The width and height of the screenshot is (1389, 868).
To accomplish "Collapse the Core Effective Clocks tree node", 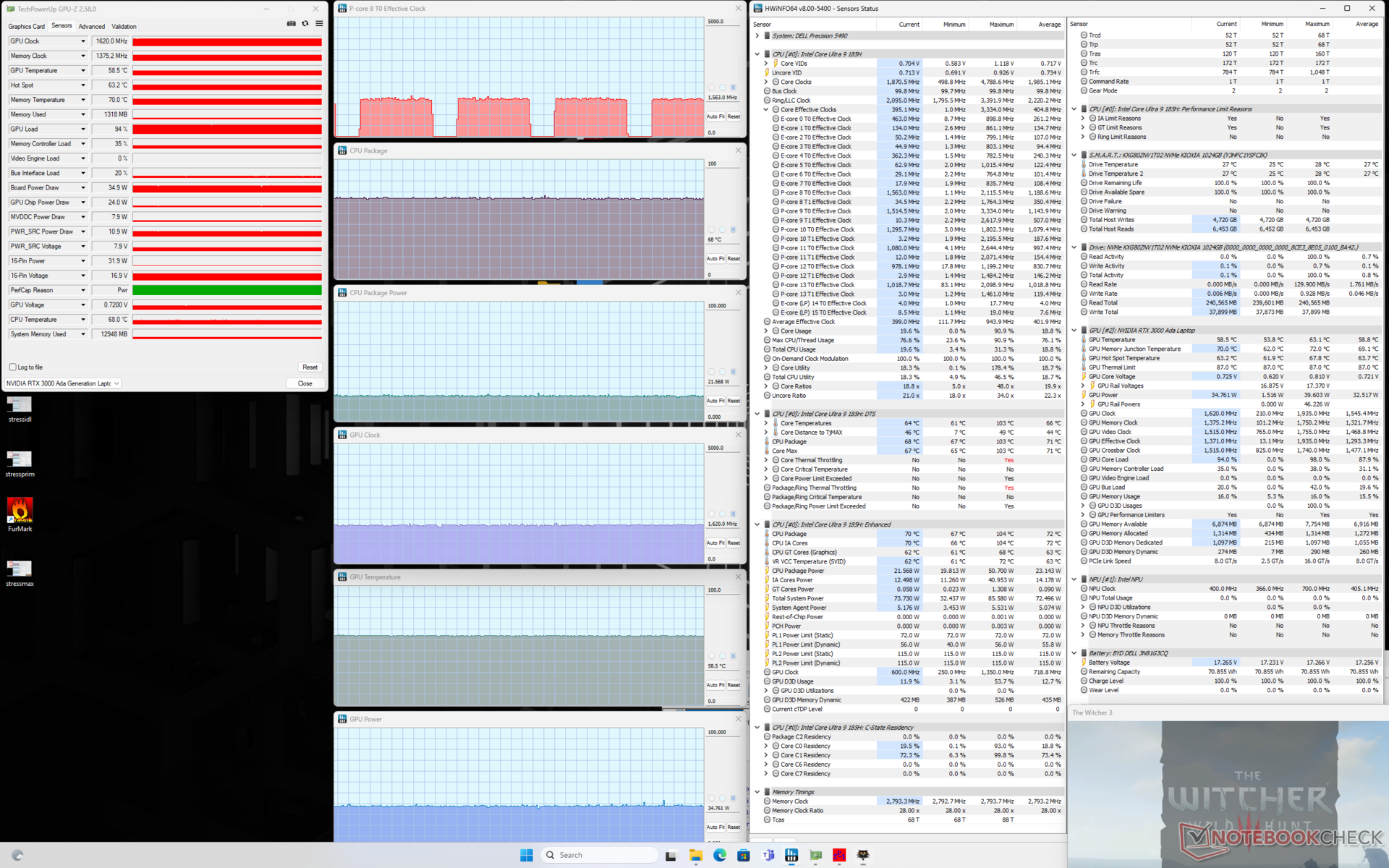I will click(x=766, y=110).
